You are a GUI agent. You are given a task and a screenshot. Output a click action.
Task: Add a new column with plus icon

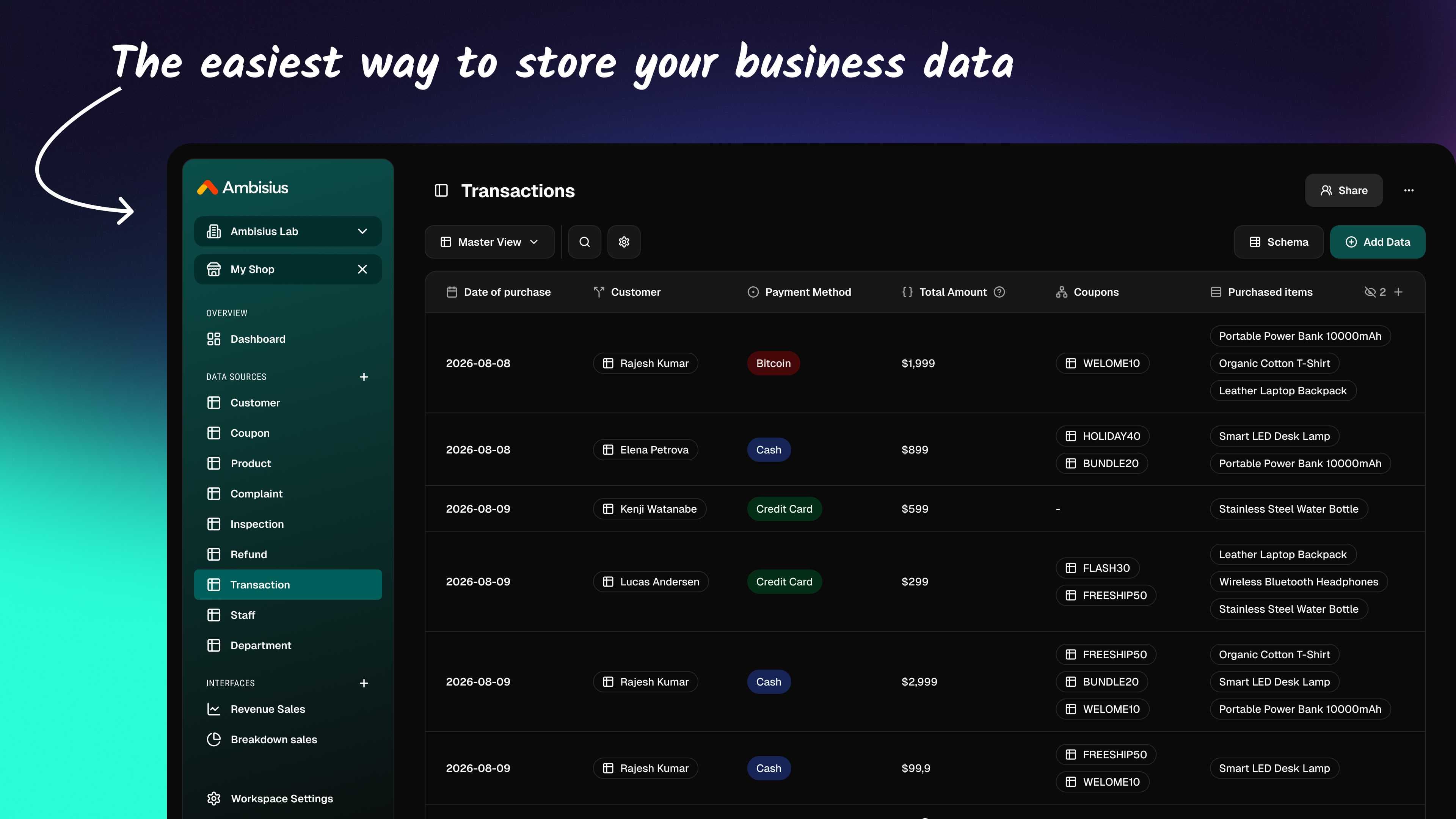tap(1398, 292)
